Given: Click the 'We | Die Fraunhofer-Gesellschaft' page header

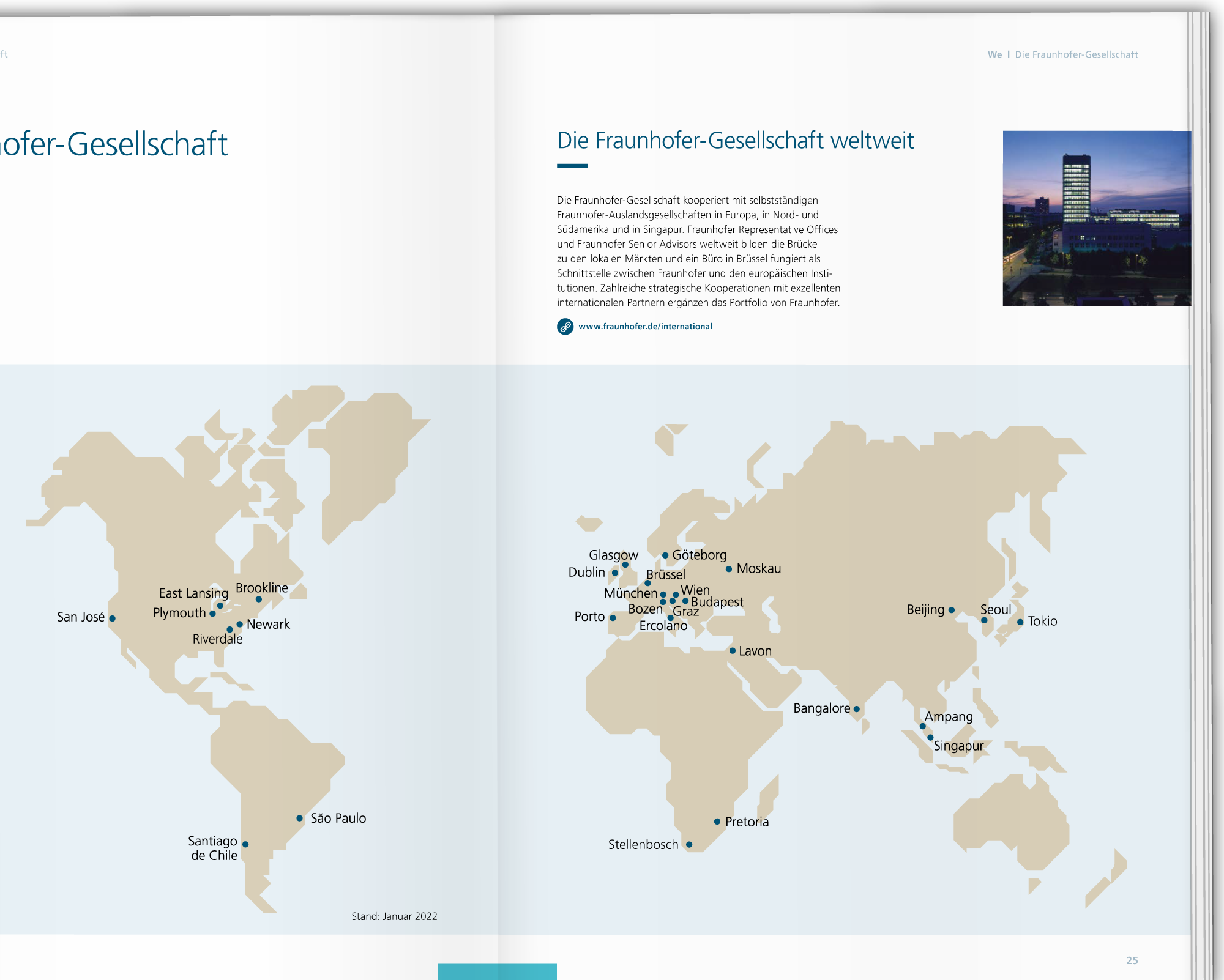Looking at the screenshot, I should point(1062,54).
